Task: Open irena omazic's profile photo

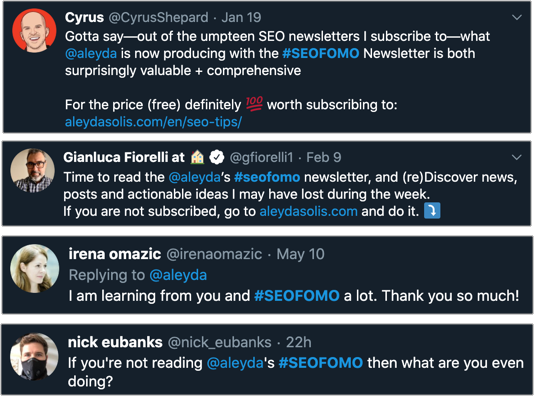Action: (x=34, y=268)
